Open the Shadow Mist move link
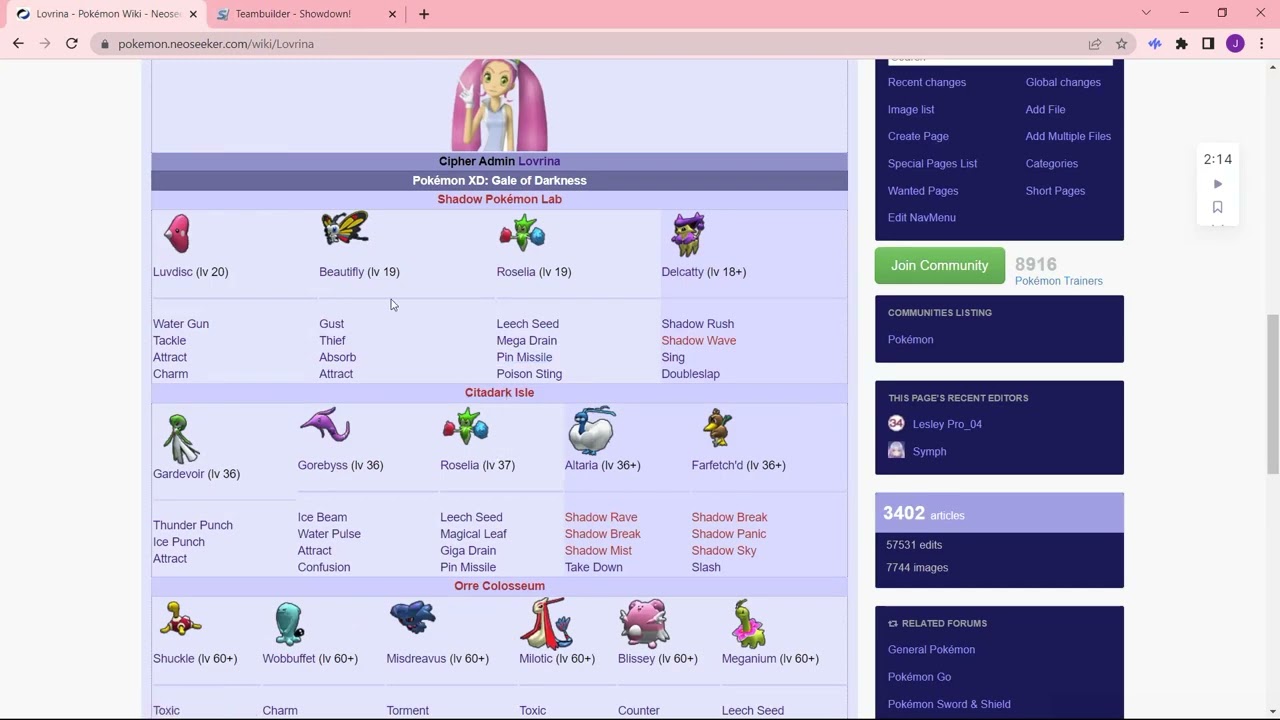Viewport: 1280px width, 720px height. (598, 551)
